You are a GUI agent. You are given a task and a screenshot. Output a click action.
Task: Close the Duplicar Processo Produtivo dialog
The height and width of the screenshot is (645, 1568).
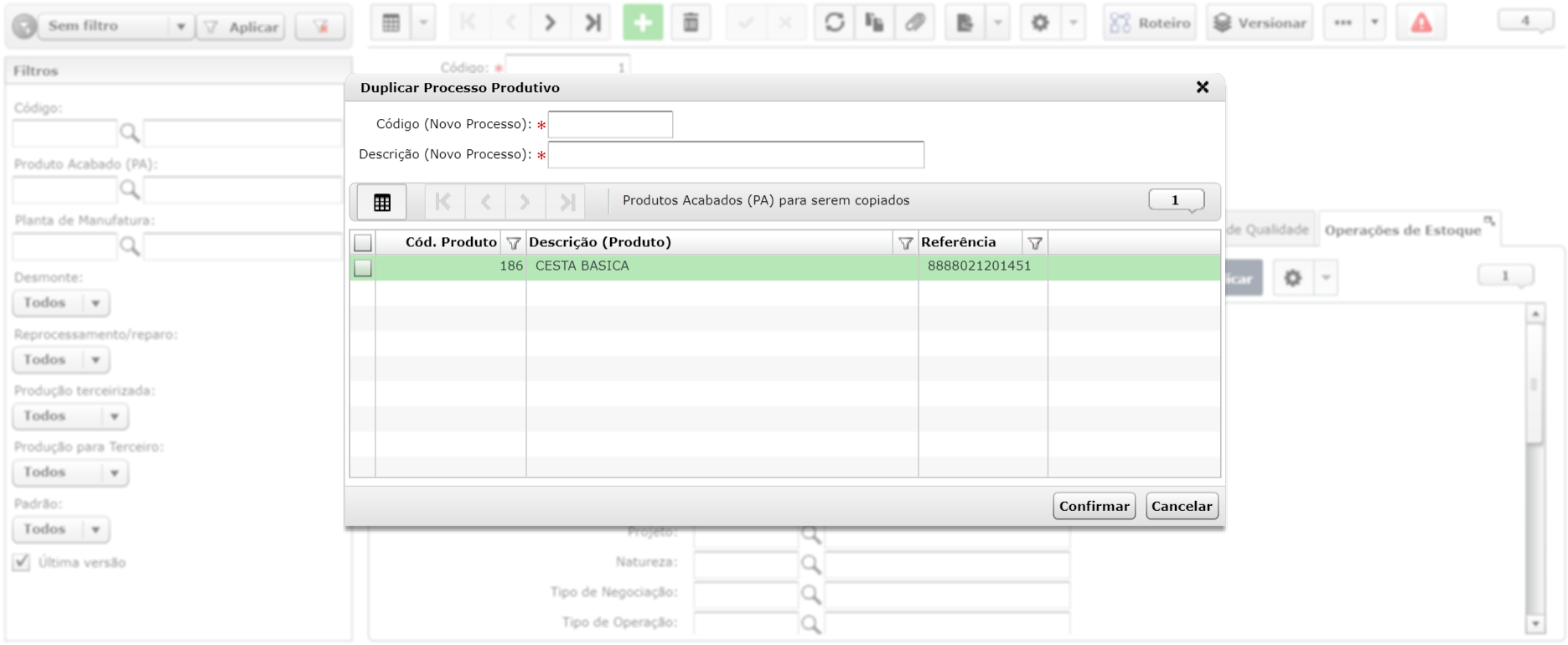point(1203,87)
